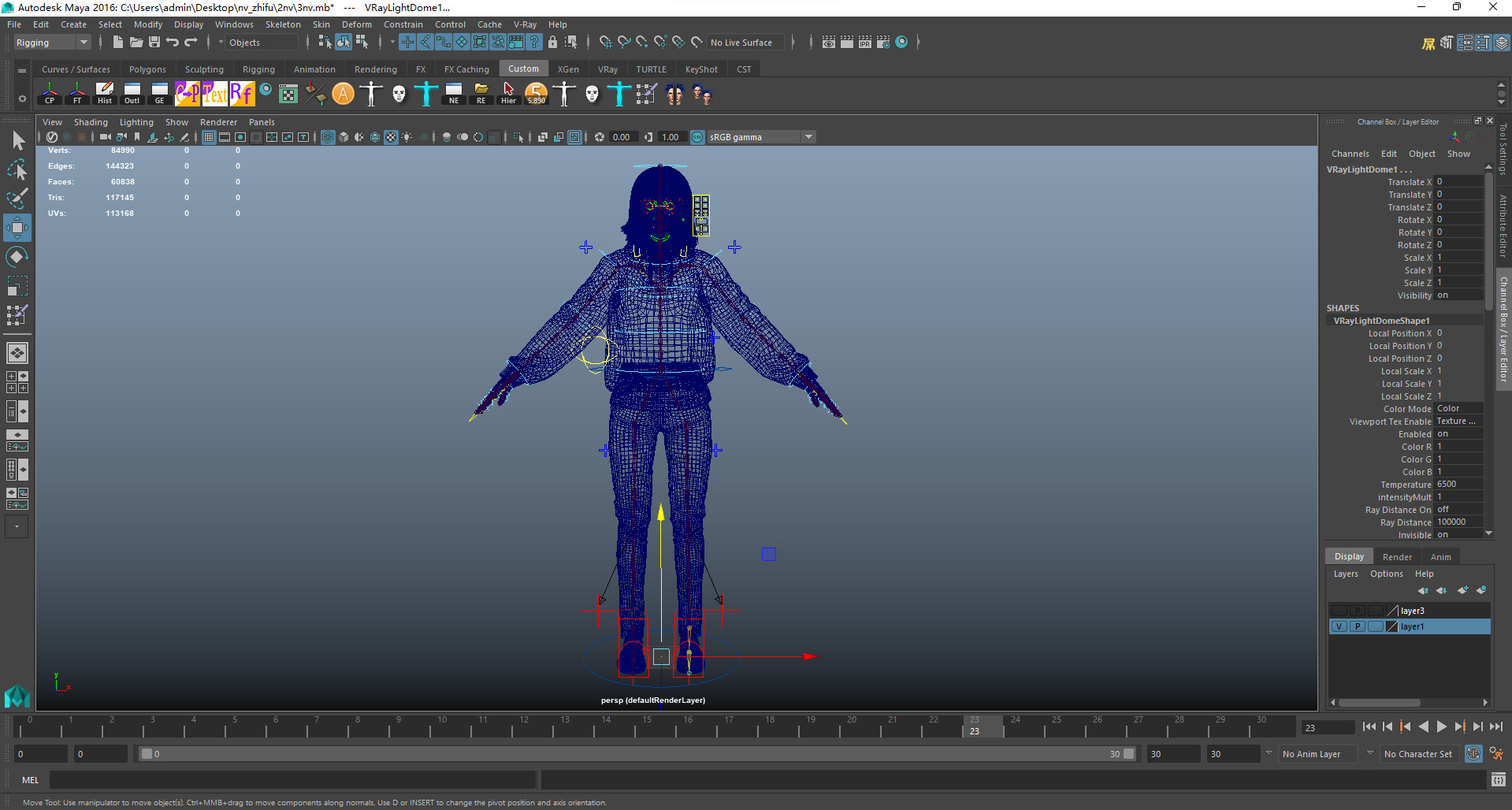This screenshot has width=1512, height=810.
Task: Toggle selection lock padlock icon
Action: click(552, 42)
